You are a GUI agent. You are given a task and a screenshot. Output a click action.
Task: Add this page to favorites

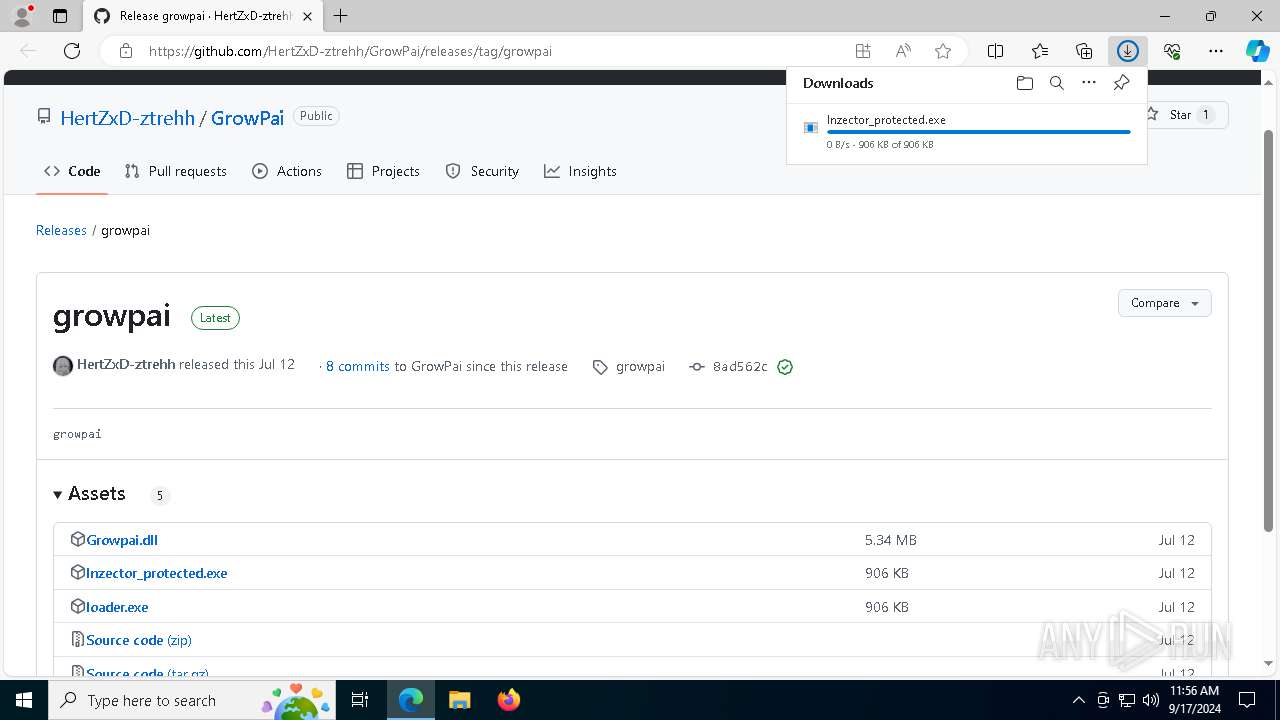[943, 51]
